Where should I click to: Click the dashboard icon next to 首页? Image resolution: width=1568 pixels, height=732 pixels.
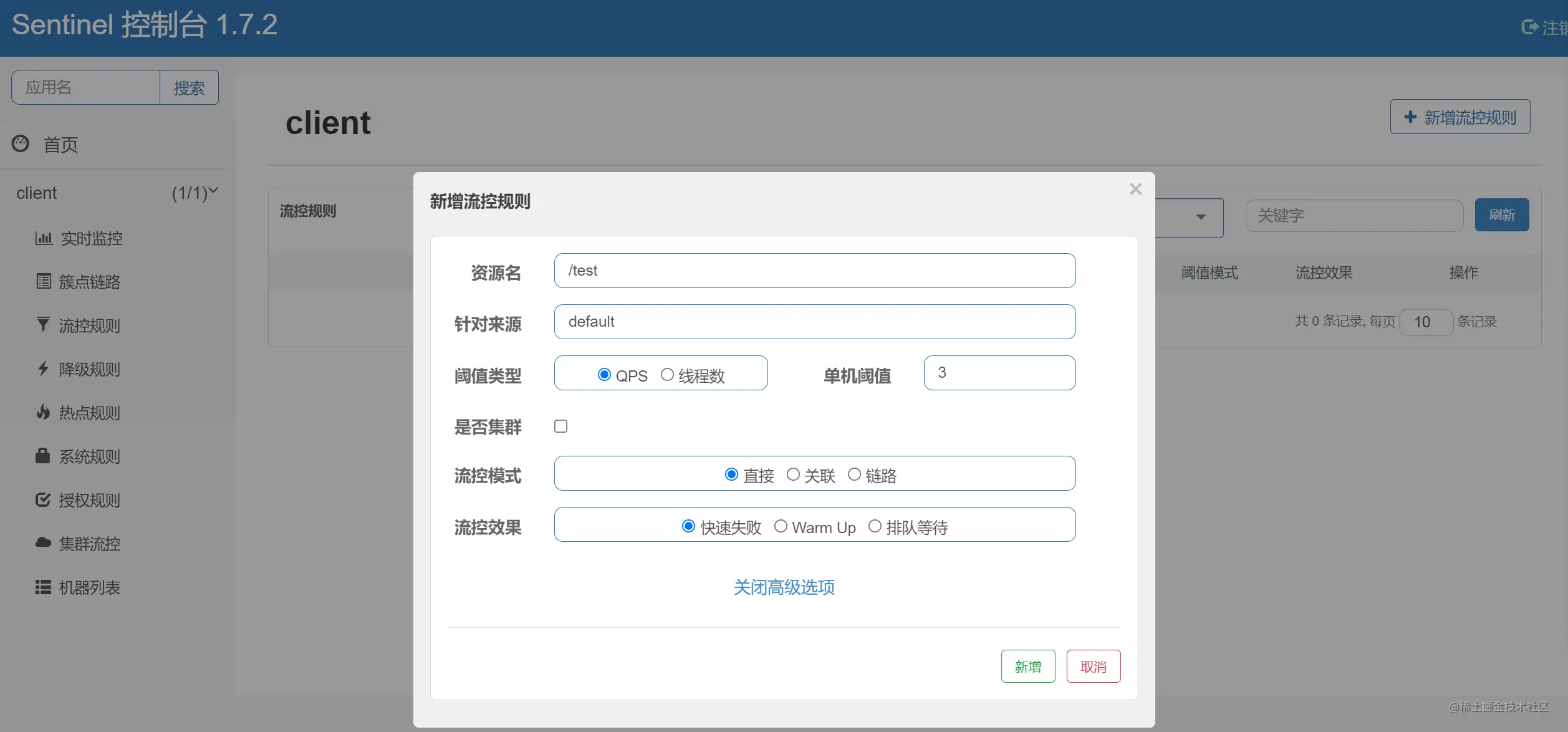tap(21, 144)
